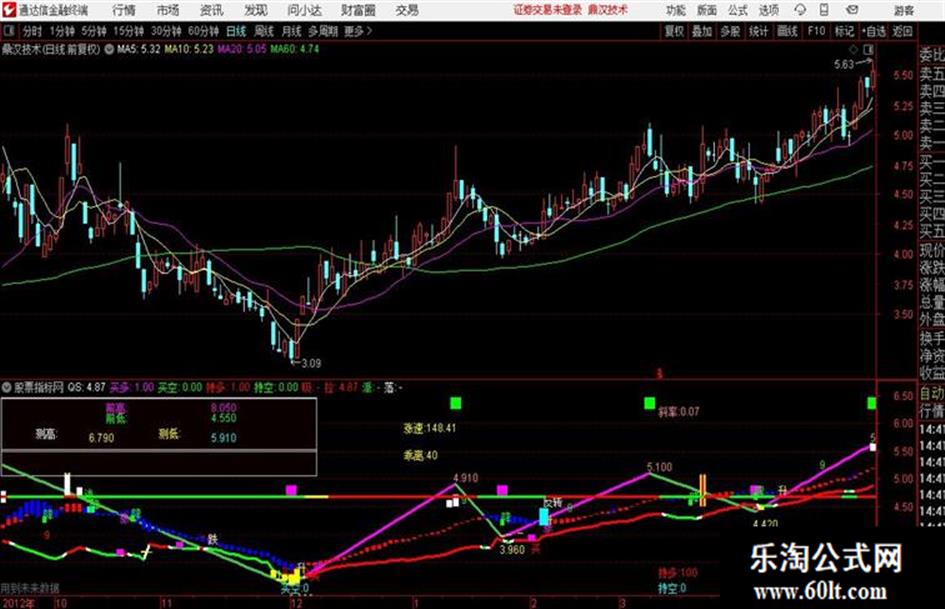Open the 版面 menu
Screen dimensions: 945x609
coord(706,10)
